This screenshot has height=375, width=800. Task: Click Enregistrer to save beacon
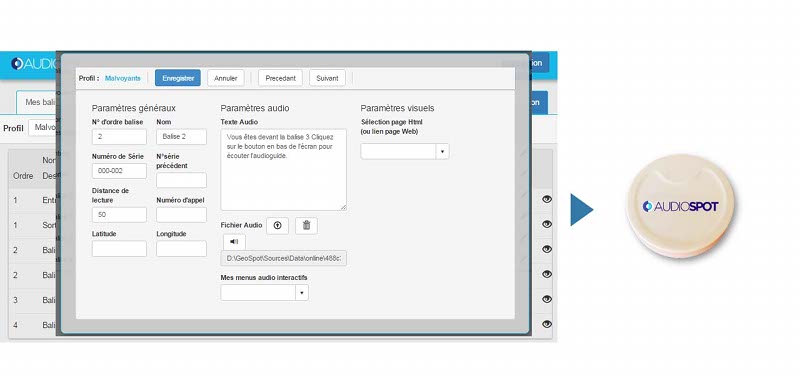tap(178, 78)
